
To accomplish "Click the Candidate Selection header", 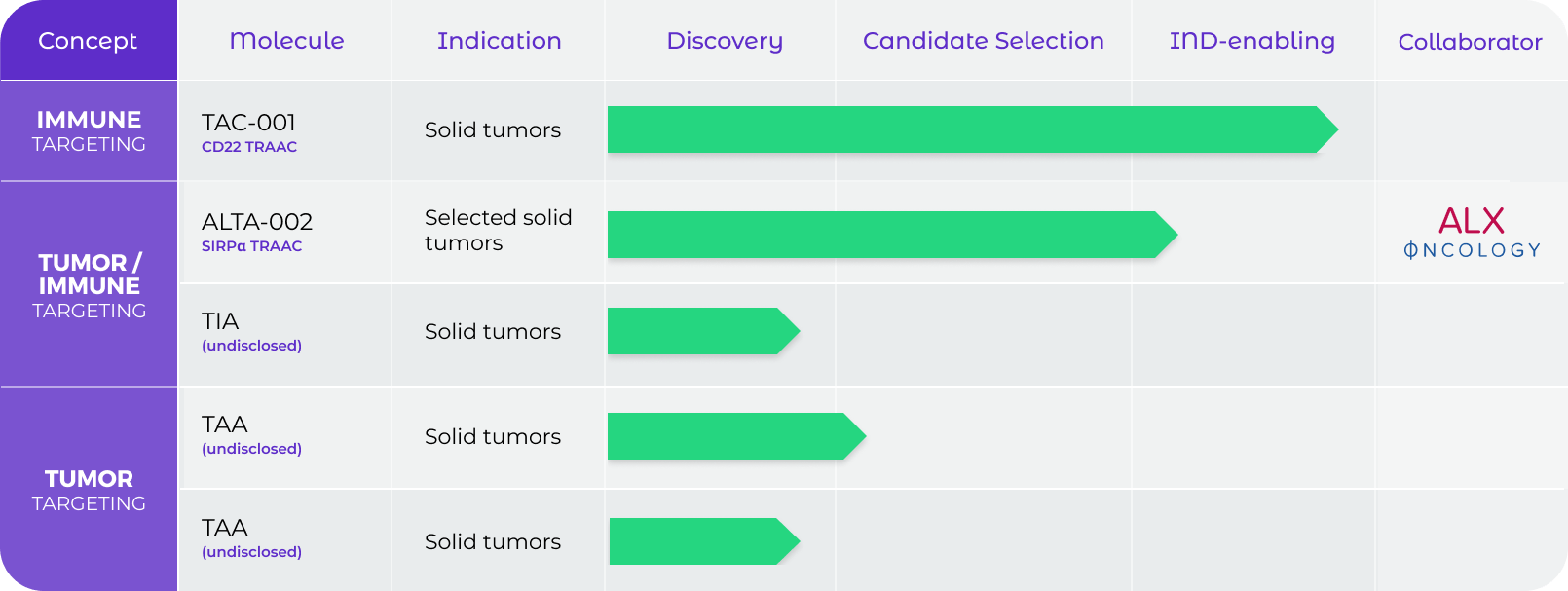I will coord(983,41).
